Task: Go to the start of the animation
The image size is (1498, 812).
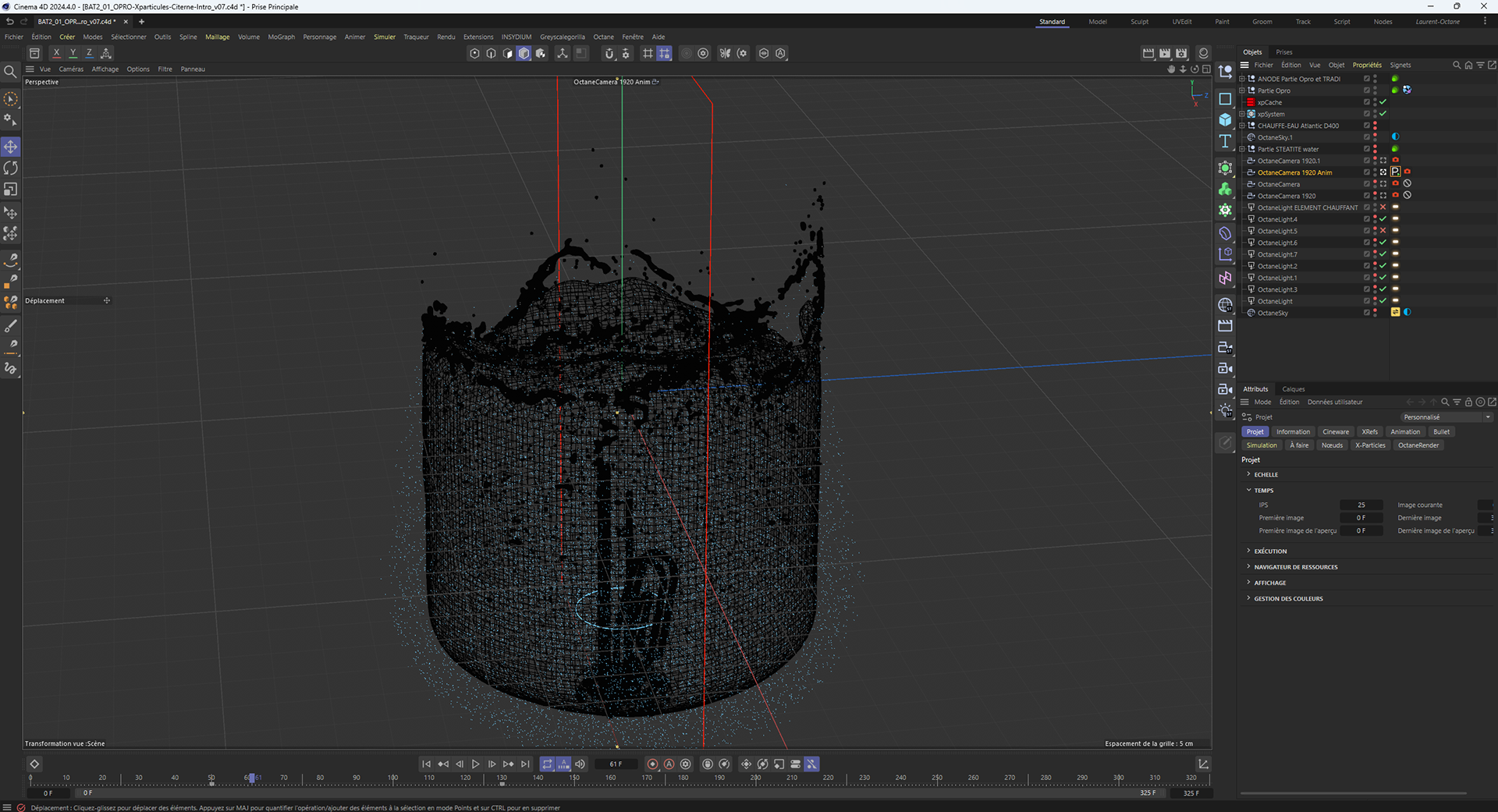Action: click(x=426, y=764)
